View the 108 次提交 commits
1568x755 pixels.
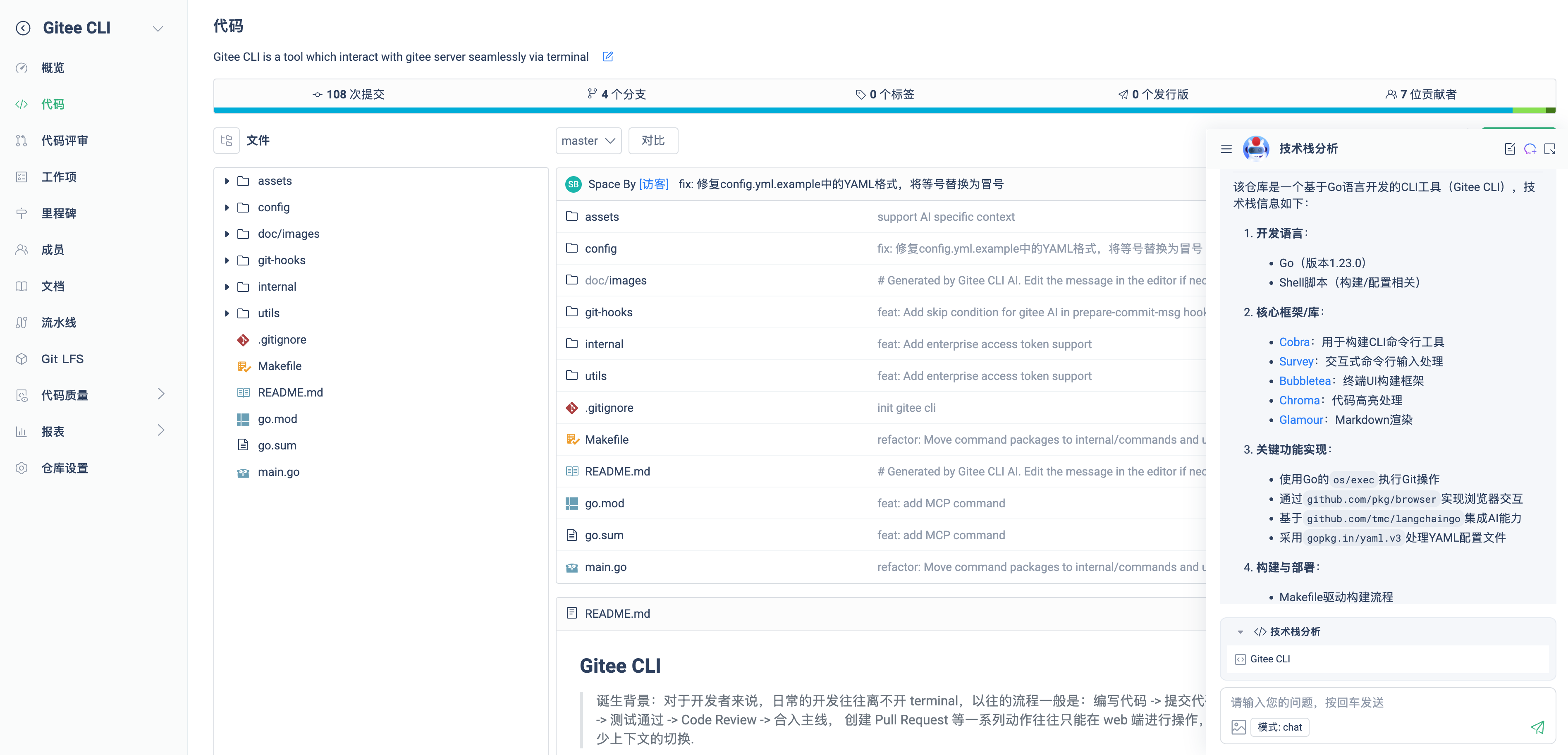[348, 94]
